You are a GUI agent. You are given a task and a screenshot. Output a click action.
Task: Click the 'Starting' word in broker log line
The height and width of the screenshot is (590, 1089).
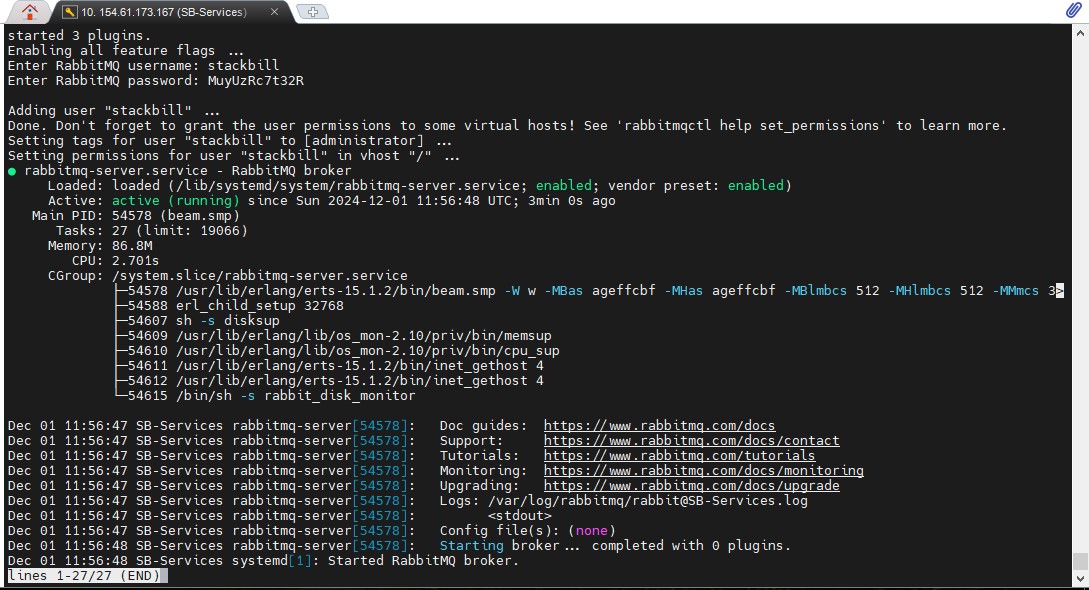coord(472,546)
